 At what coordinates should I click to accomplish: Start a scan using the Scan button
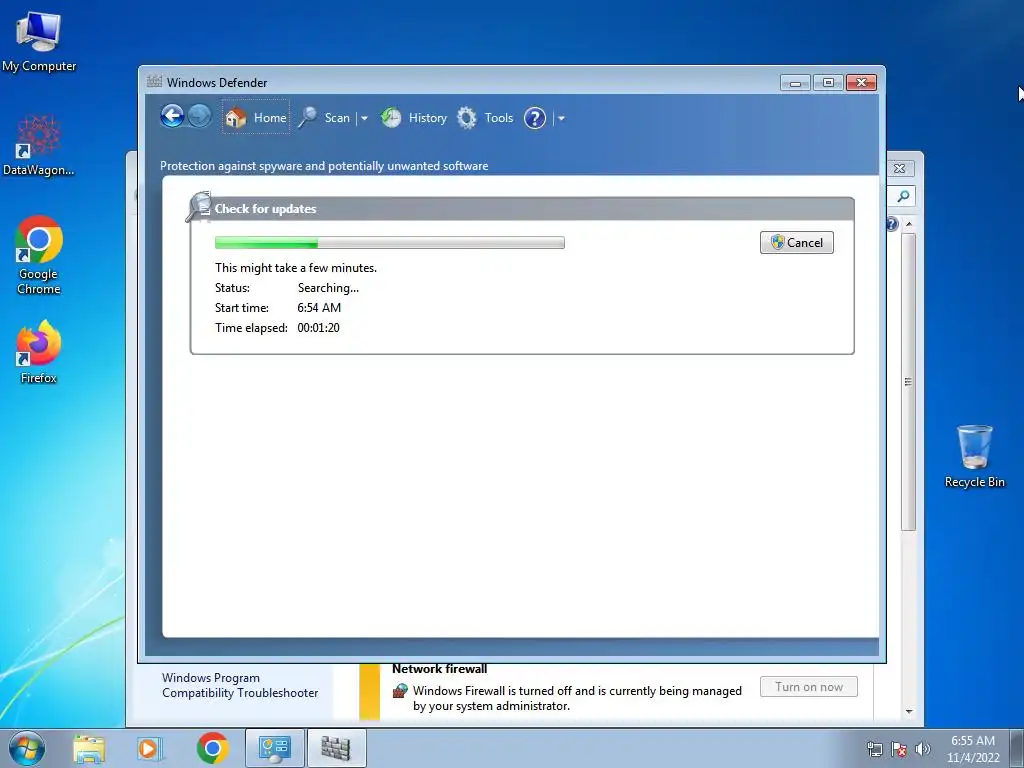coord(325,118)
